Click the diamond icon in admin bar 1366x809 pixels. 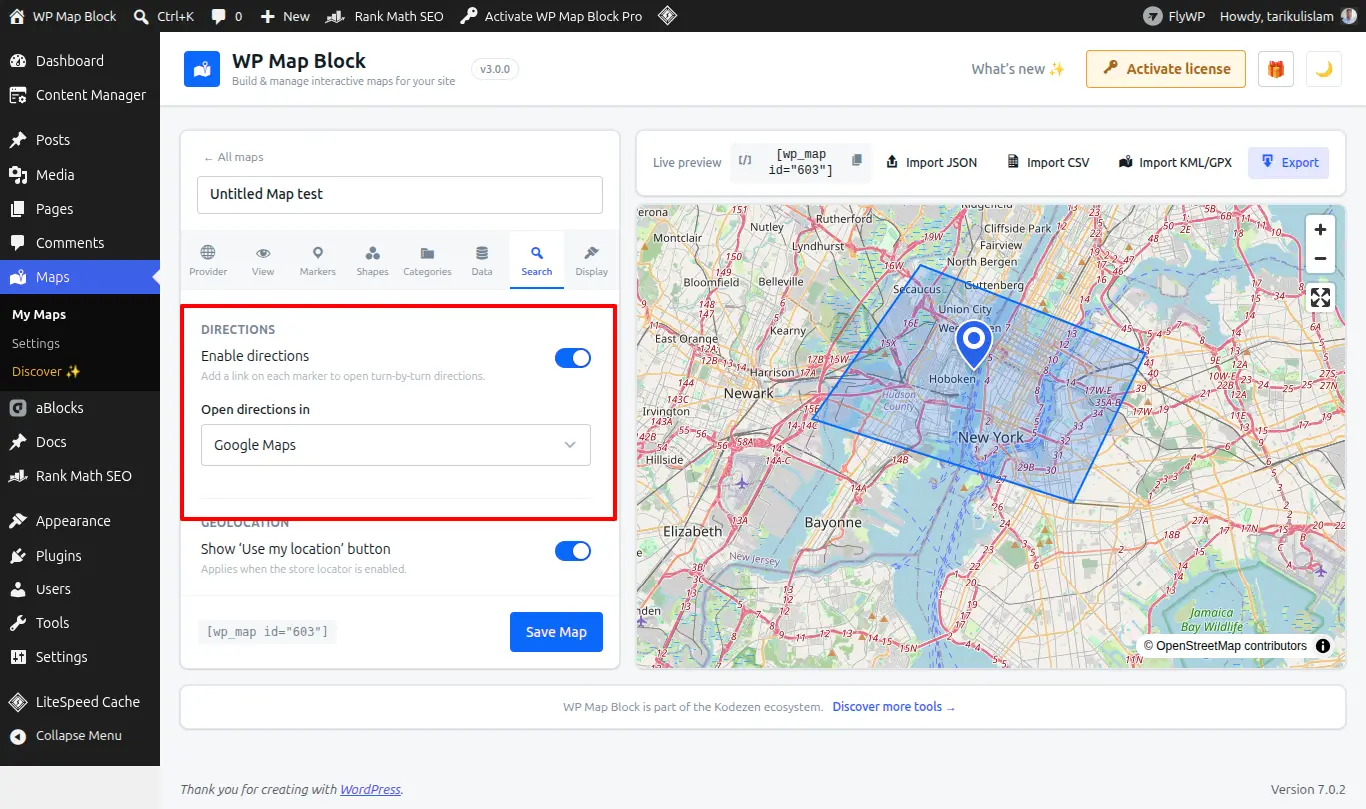click(668, 16)
